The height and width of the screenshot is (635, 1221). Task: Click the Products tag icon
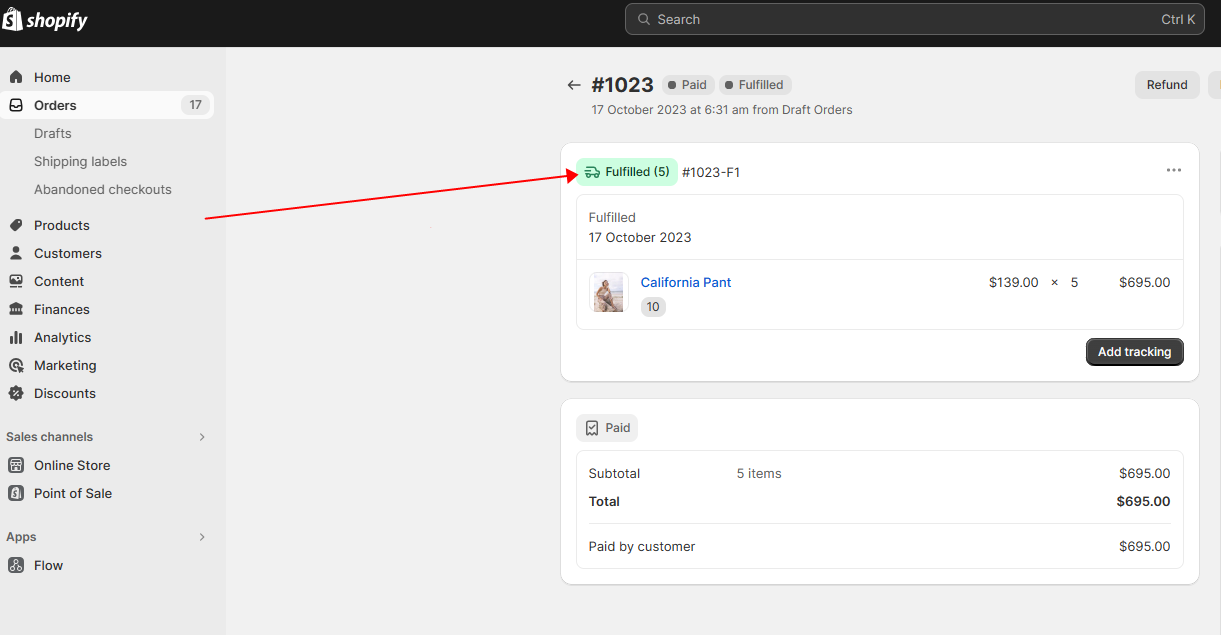click(16, 225)
